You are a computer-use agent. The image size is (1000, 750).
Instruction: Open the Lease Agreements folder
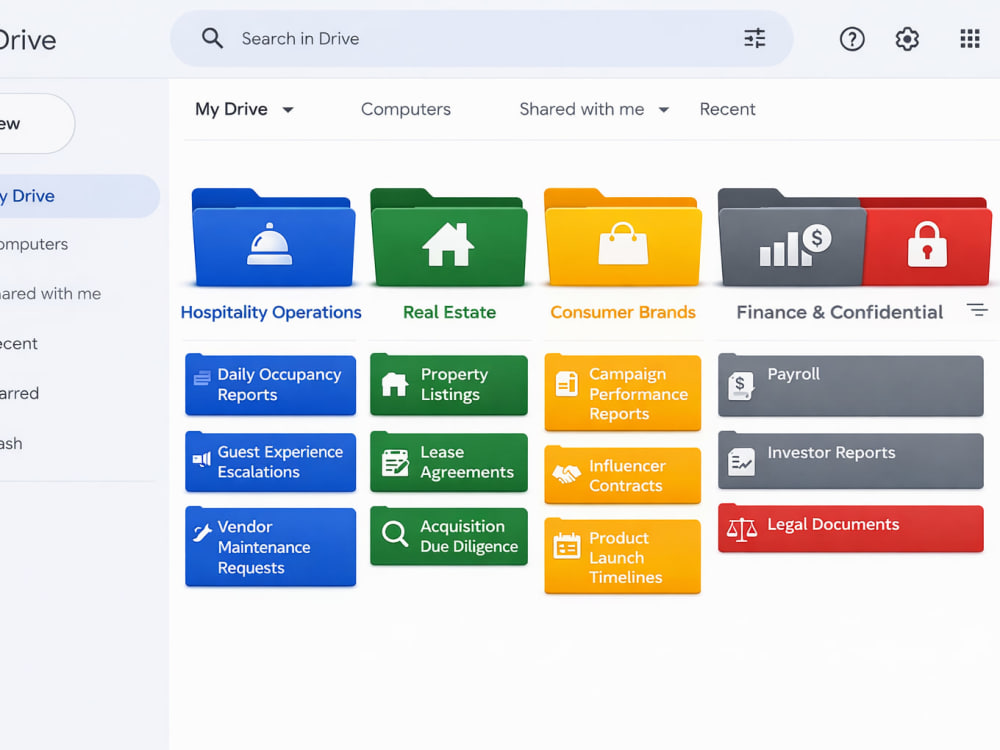coord(449,462)
